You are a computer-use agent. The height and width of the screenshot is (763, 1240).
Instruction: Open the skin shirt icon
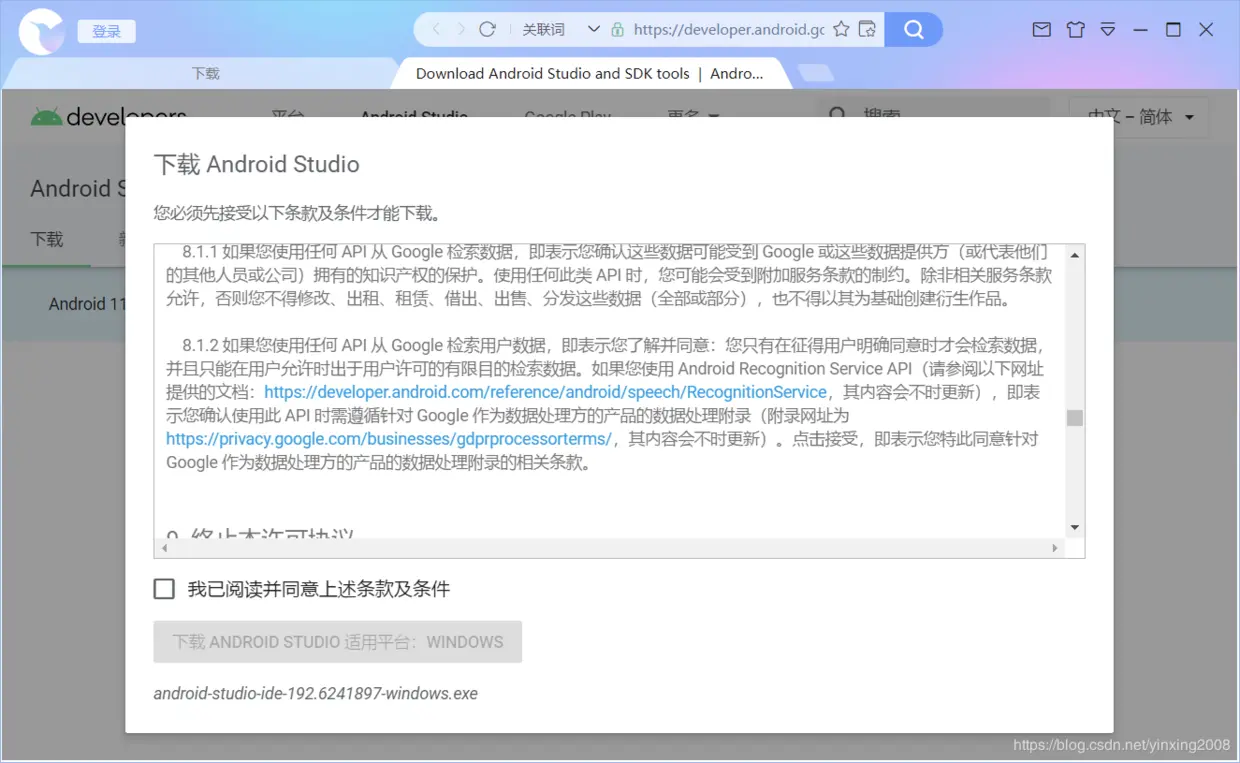pos(1075,30)
